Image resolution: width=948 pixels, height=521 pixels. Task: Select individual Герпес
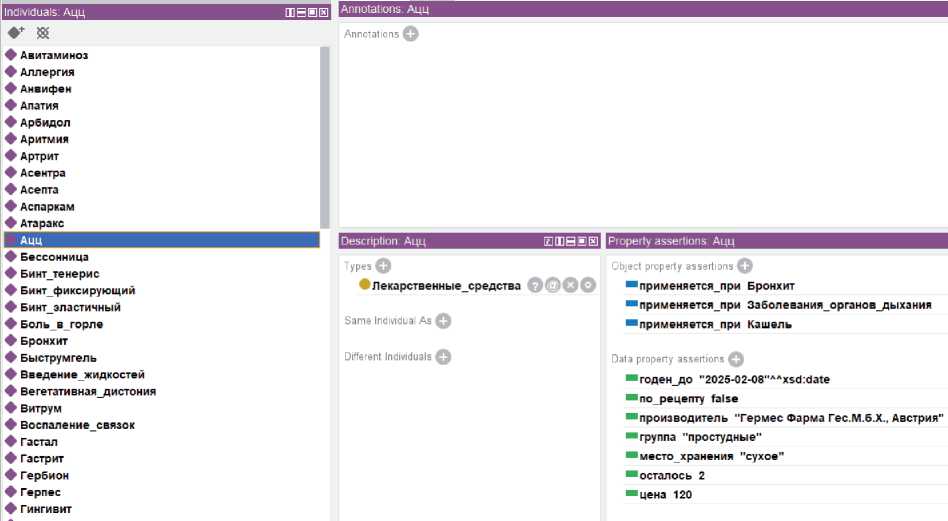[41, 492]
